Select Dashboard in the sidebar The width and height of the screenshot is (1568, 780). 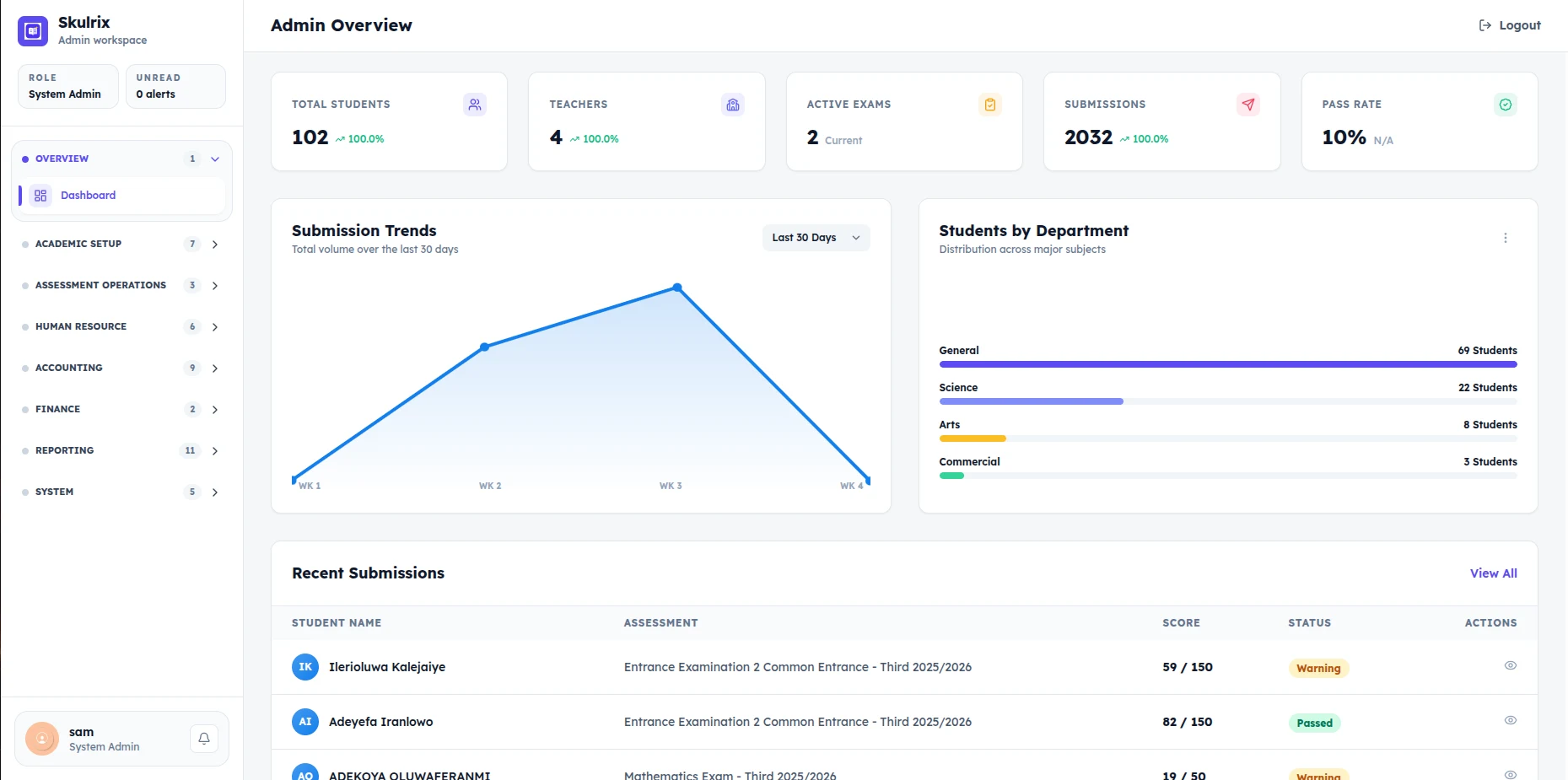click(x=121, y=196)
